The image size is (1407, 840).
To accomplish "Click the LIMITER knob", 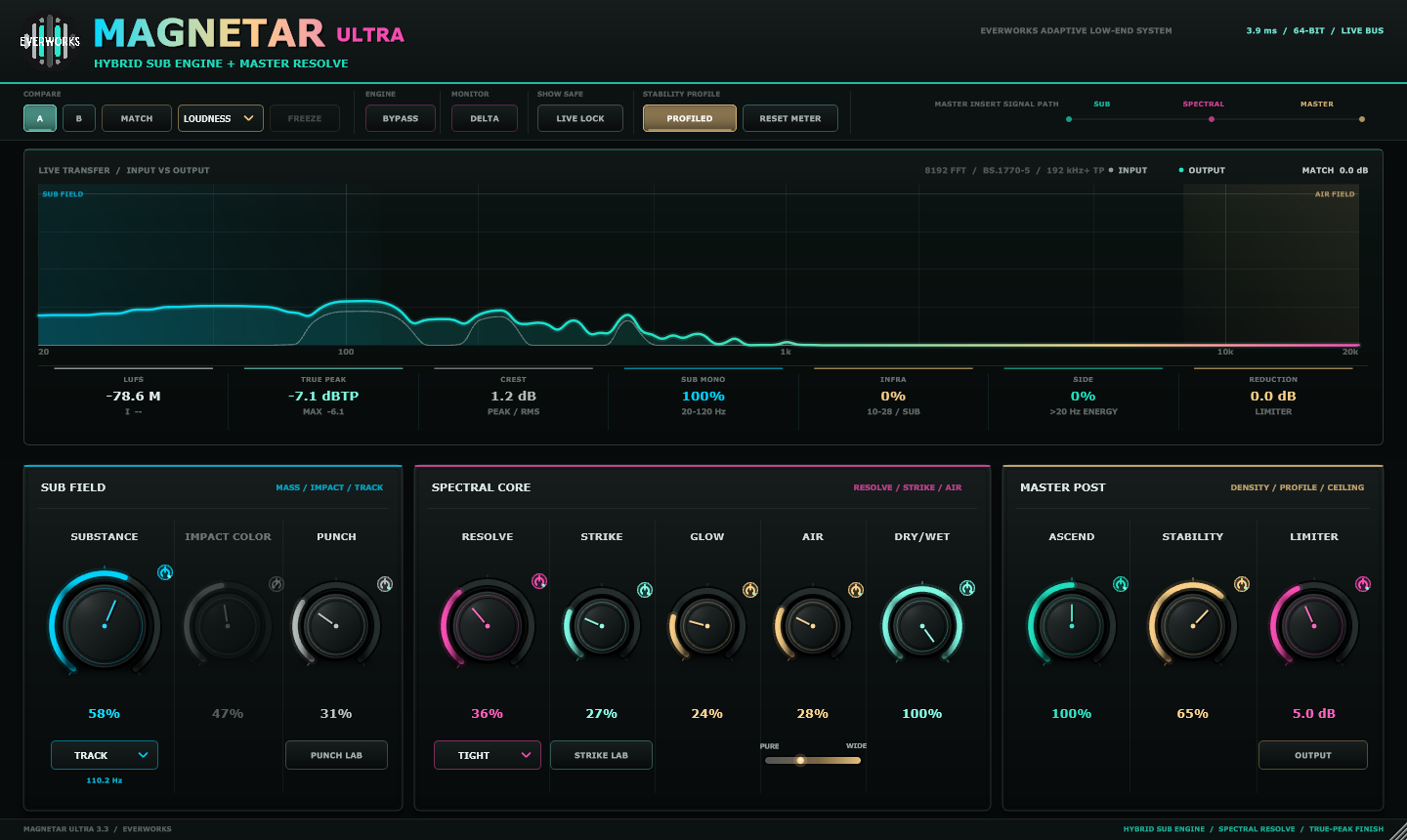I will 1314,625.
